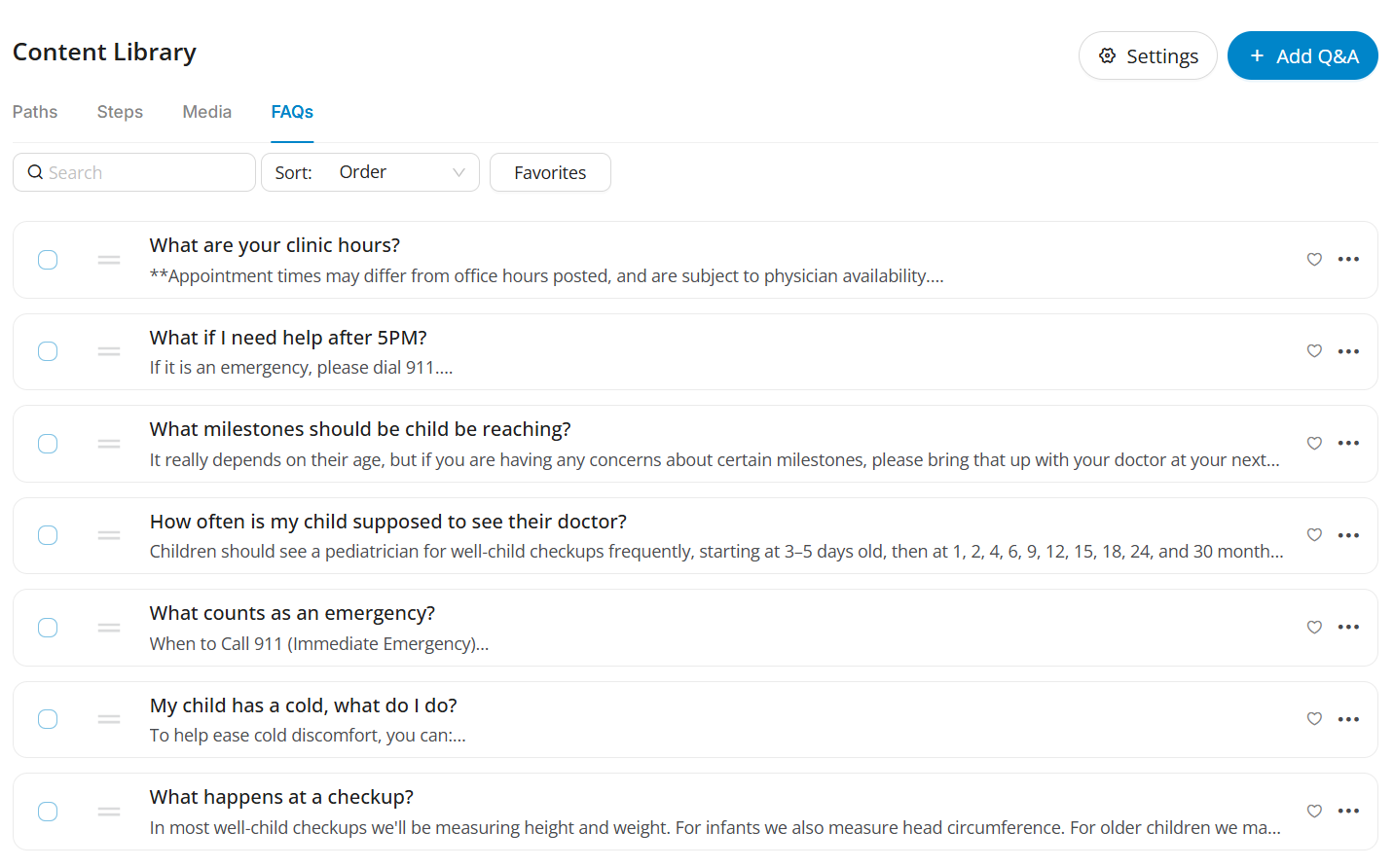Tick the 'My child has a cold' checkbox
This screenshot has width=1394, height=868.
48,719
